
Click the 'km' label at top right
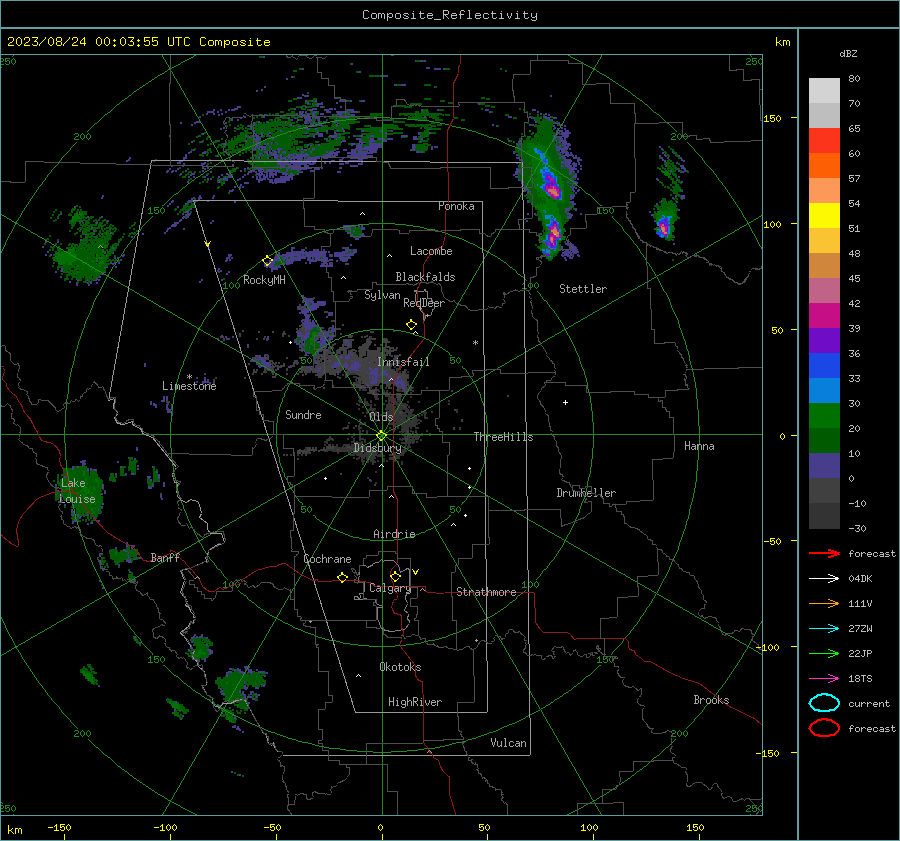click(x=782, y=42)
